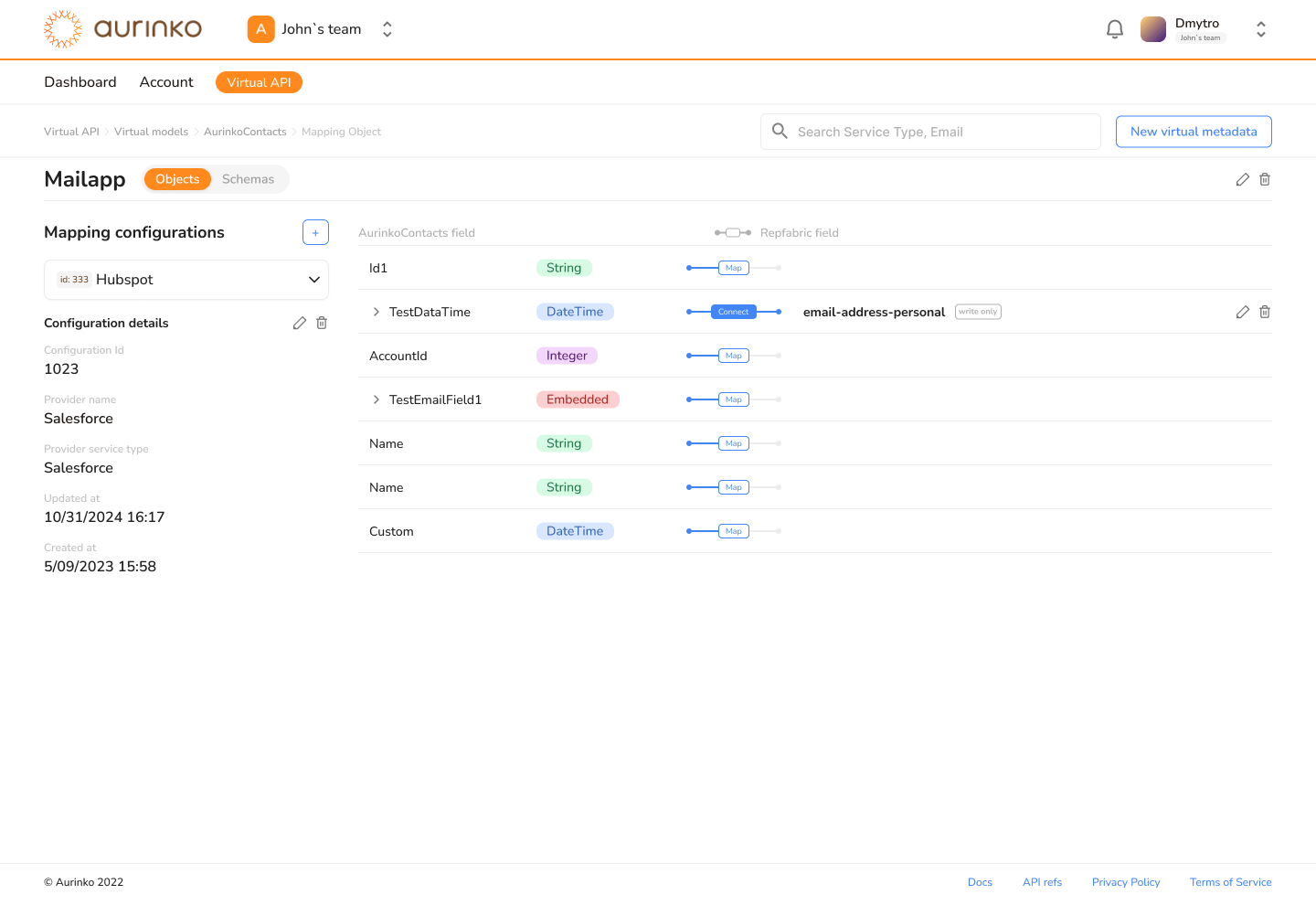Screen dimensions: 1316x905
Task: Click the edit pencil next to Mailapp title
Action: pyautogui.click(x=1242, y=179)
